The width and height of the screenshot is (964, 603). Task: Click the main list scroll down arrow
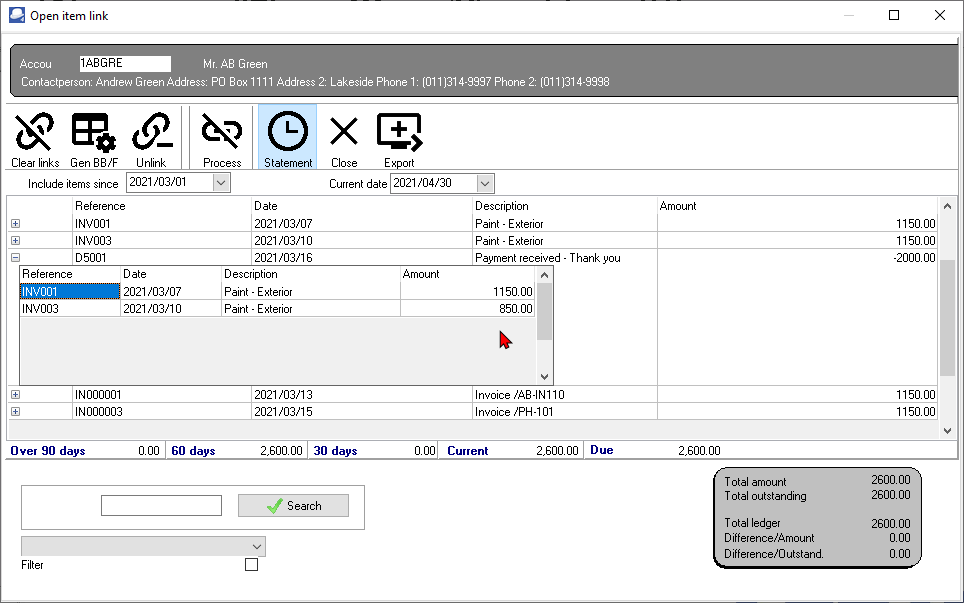[x=947, y=431]
